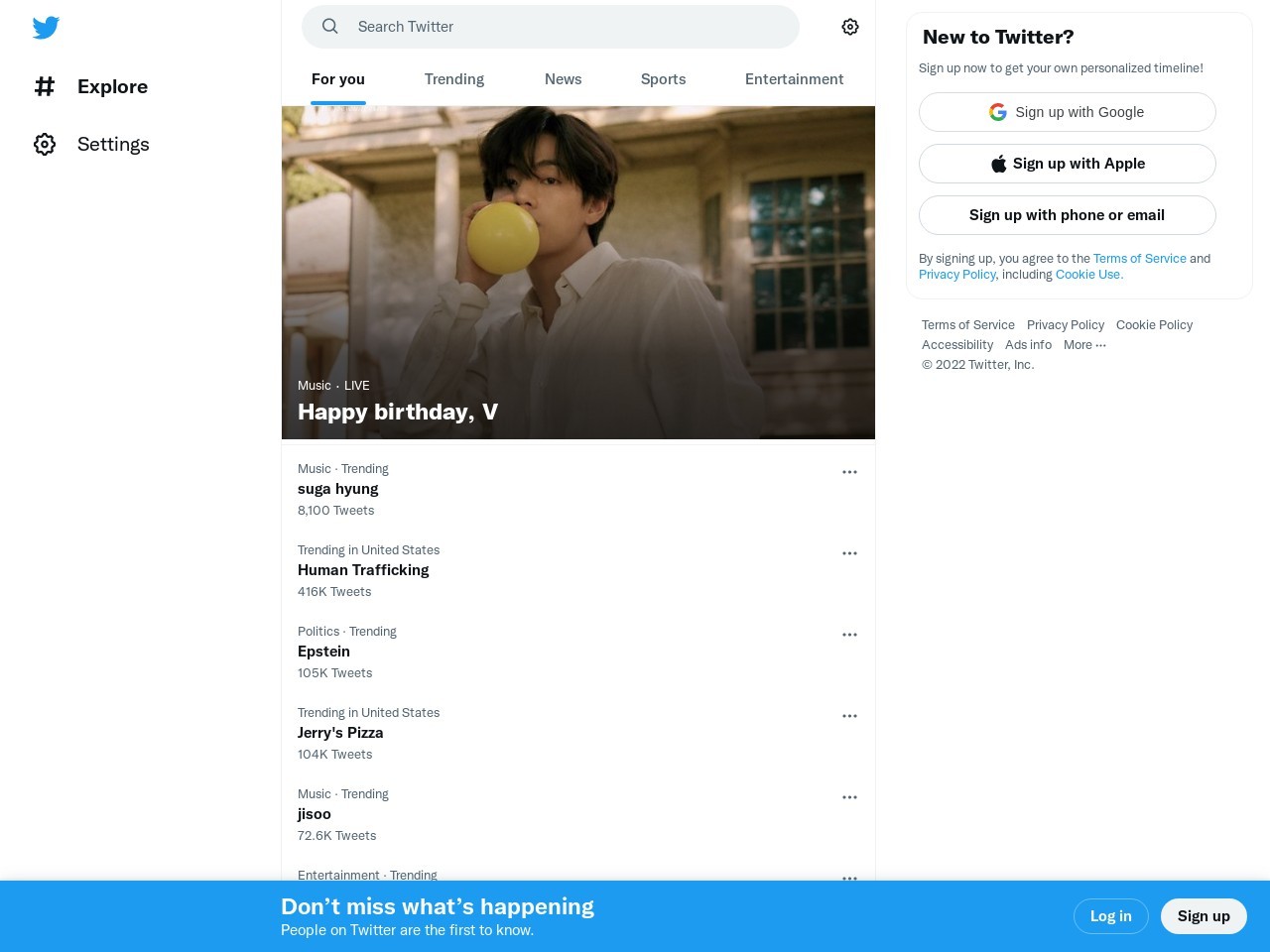Open more options for suga hyung trend
This screenshot has height=952, width=1270.
tap(849, 472)
